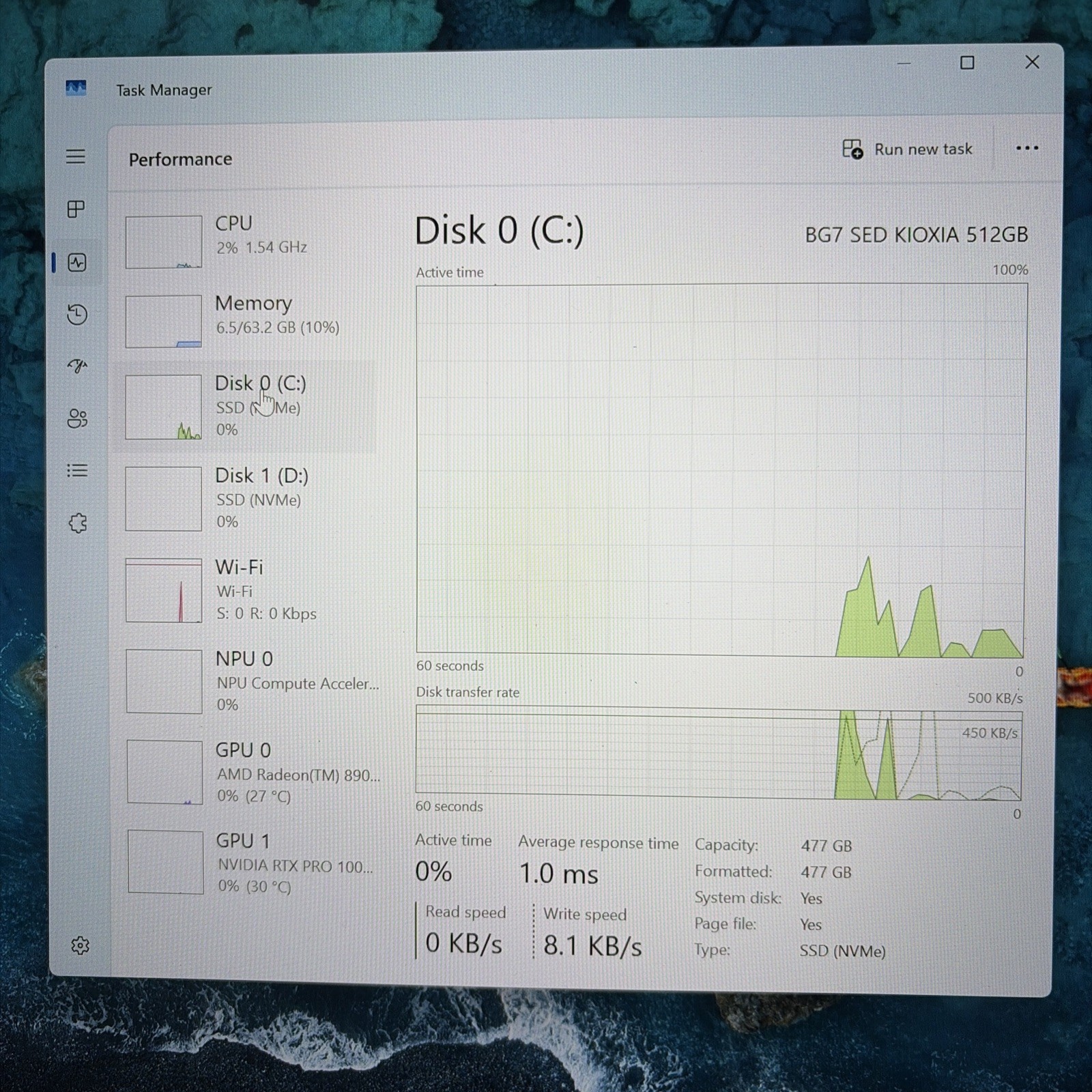Open the Services page icon
Image resolution: width=1092 pixels, height=1092 pixels.
78,523
